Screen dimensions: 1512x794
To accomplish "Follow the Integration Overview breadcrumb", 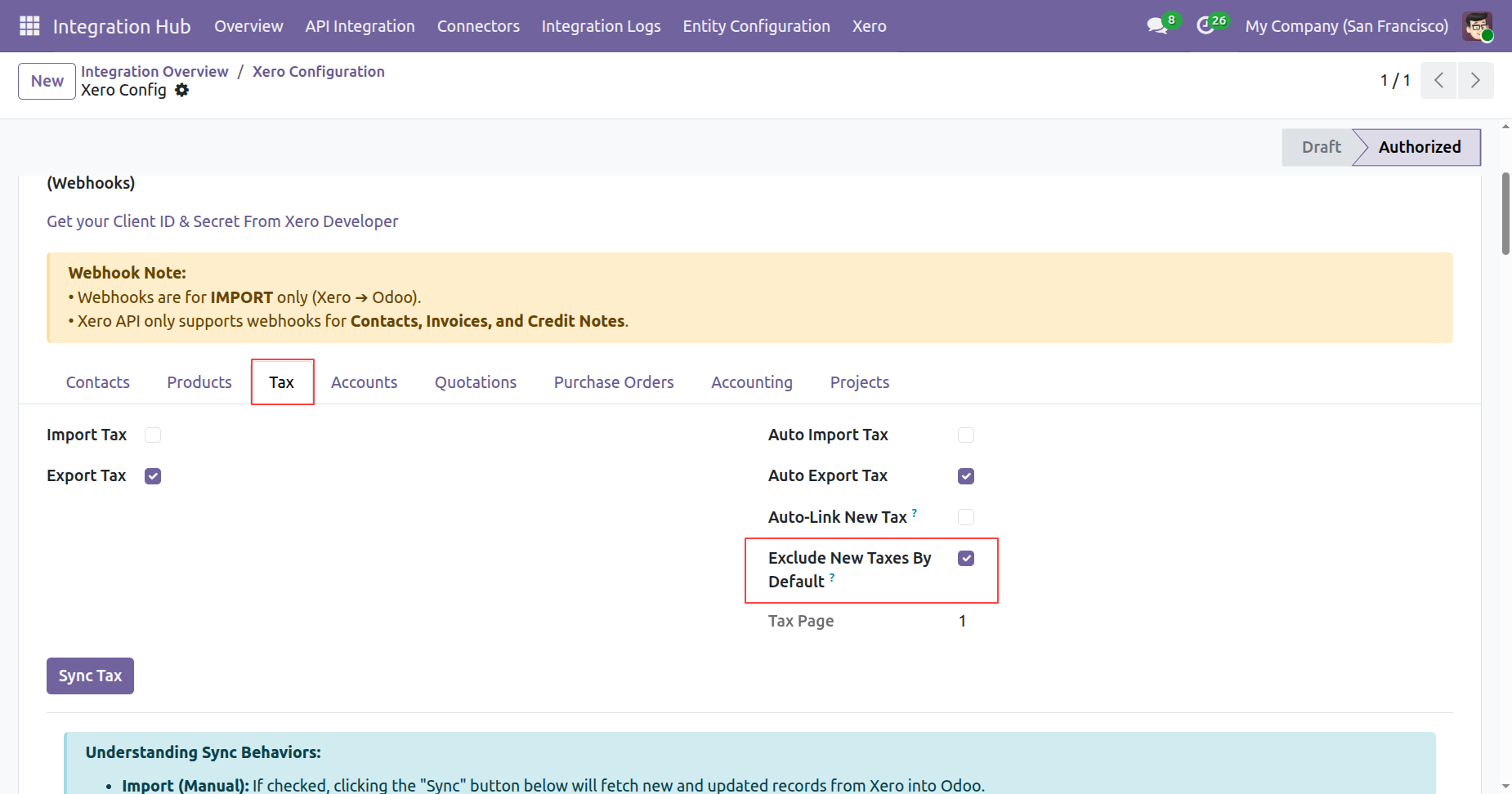I will tap(154, 71).
